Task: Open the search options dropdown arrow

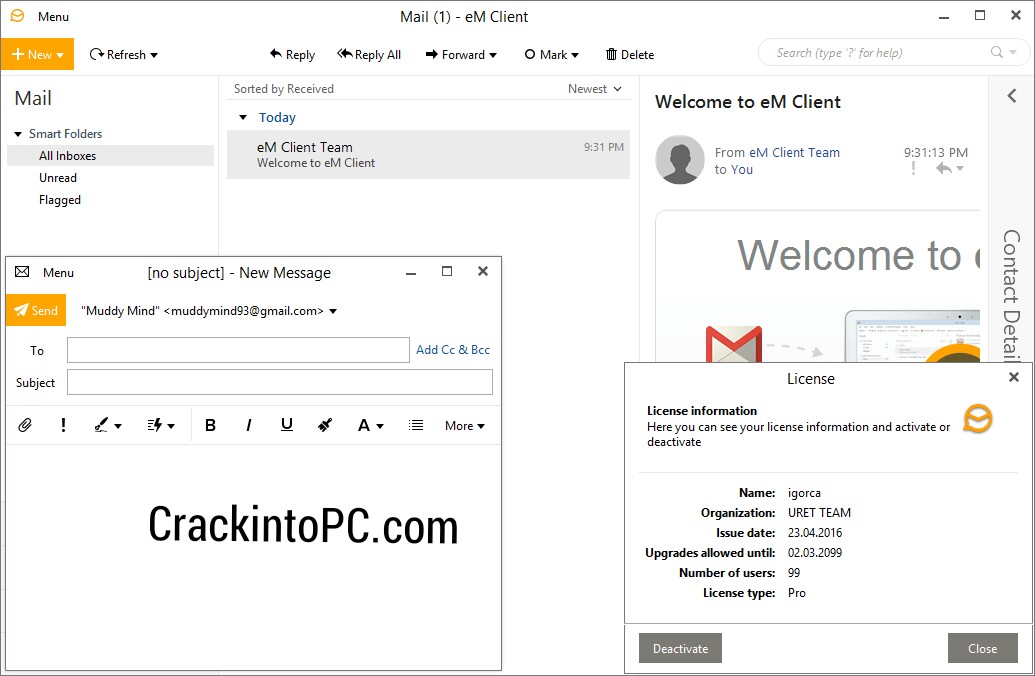Action: click(1013, 52)
